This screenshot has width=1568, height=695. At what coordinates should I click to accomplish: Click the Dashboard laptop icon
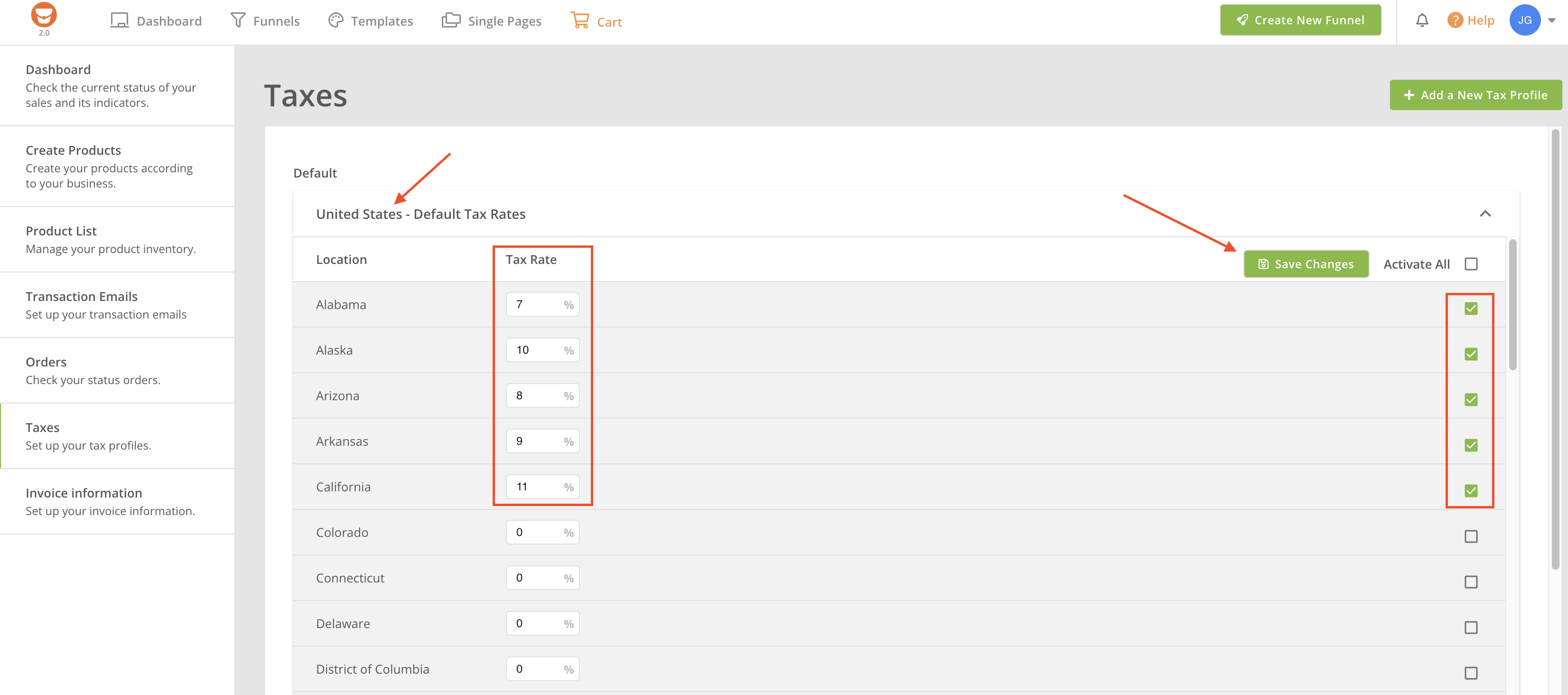tap(119, 21)
